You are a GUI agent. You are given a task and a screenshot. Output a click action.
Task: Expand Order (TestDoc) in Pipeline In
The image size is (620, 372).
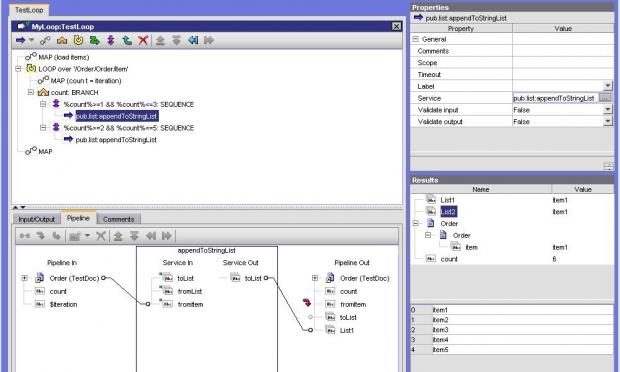click(x=25, y=278)
